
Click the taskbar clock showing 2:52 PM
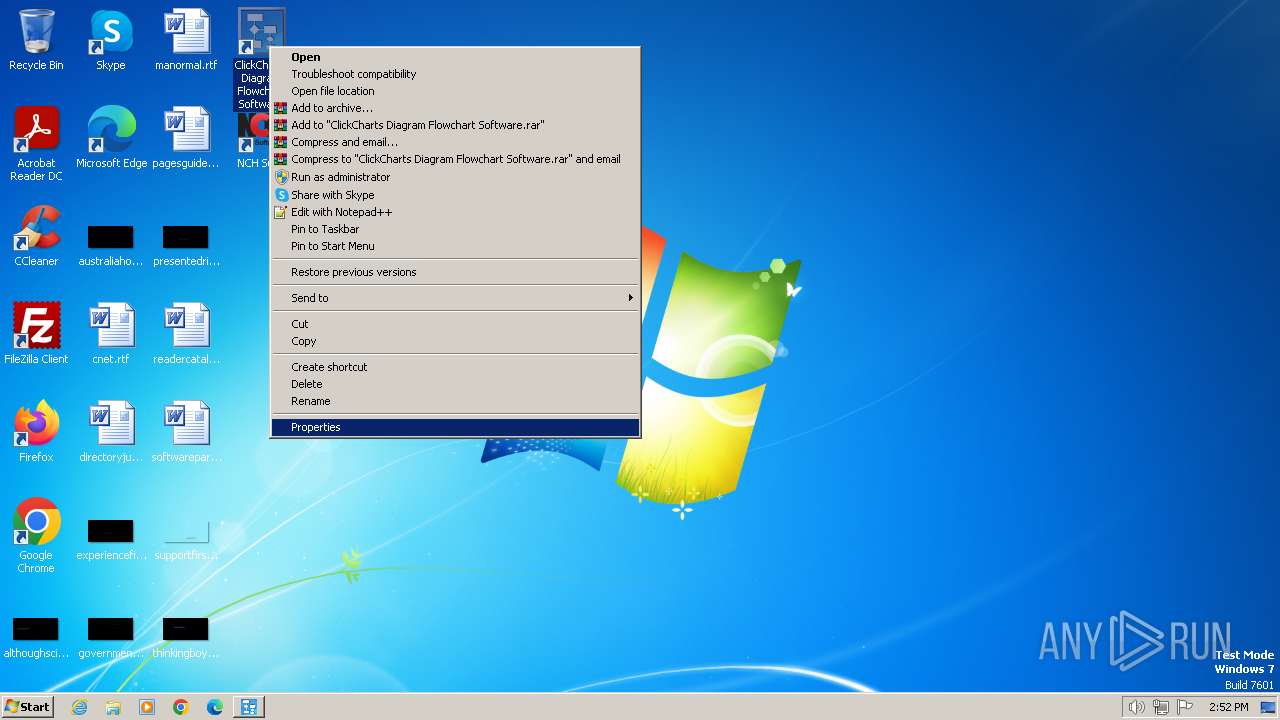pyautogui.click(x=1227, y=707)
